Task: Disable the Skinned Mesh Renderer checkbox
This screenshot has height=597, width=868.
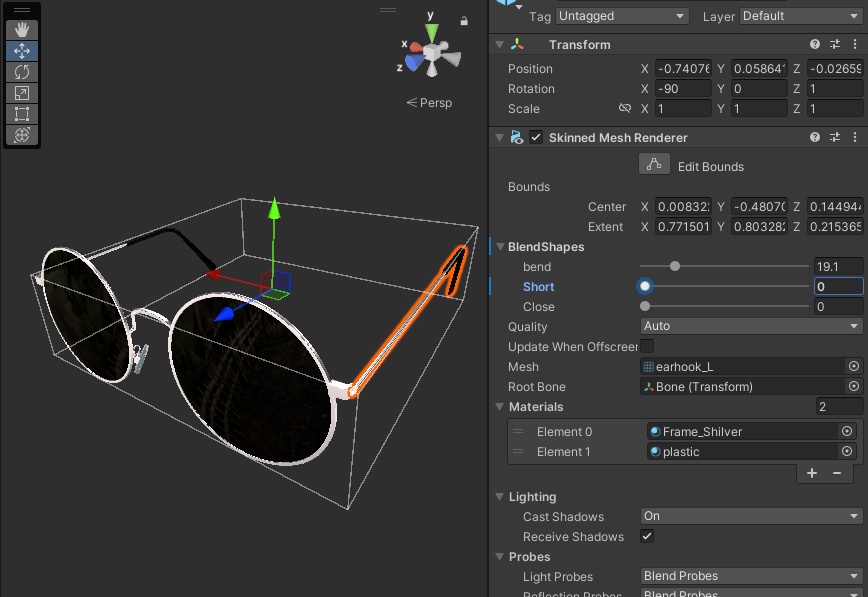Action: (x=536, y=138)
